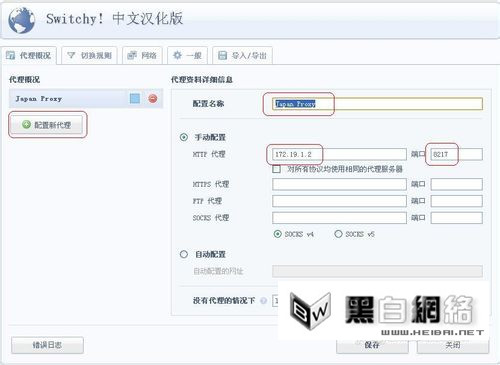The image size is (500, 365).
Task: Enable same proxy server for all protocols checkbox
Action: [276, 169]
